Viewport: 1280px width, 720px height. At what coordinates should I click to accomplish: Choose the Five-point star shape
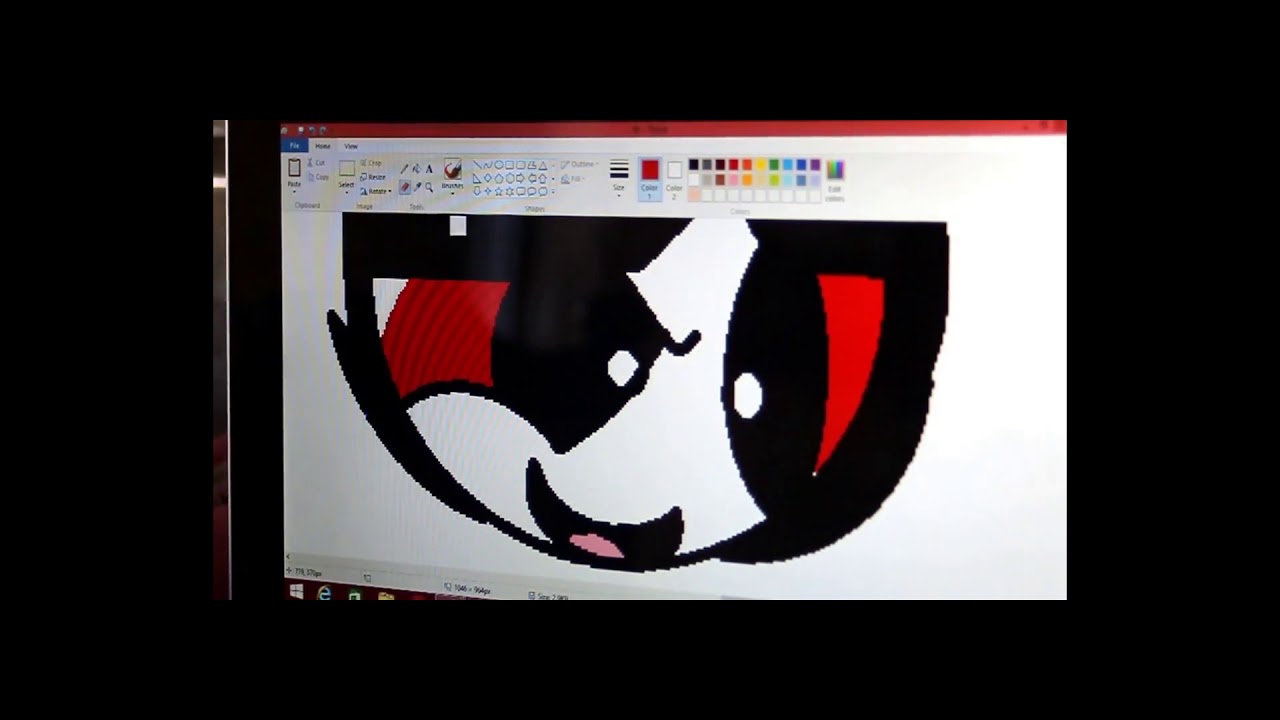[x=498, y=191]
